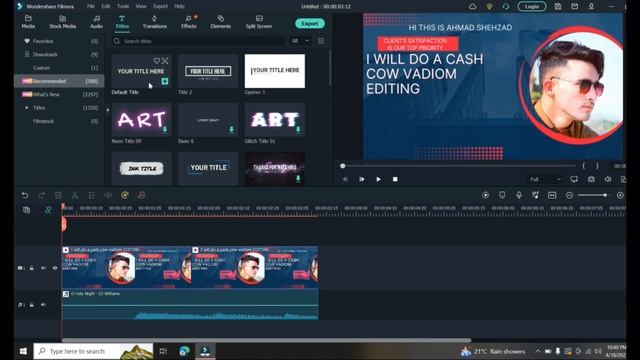Lock the video track 1
The width and height of the screenshot is (640, 360).
click(31, 268)
